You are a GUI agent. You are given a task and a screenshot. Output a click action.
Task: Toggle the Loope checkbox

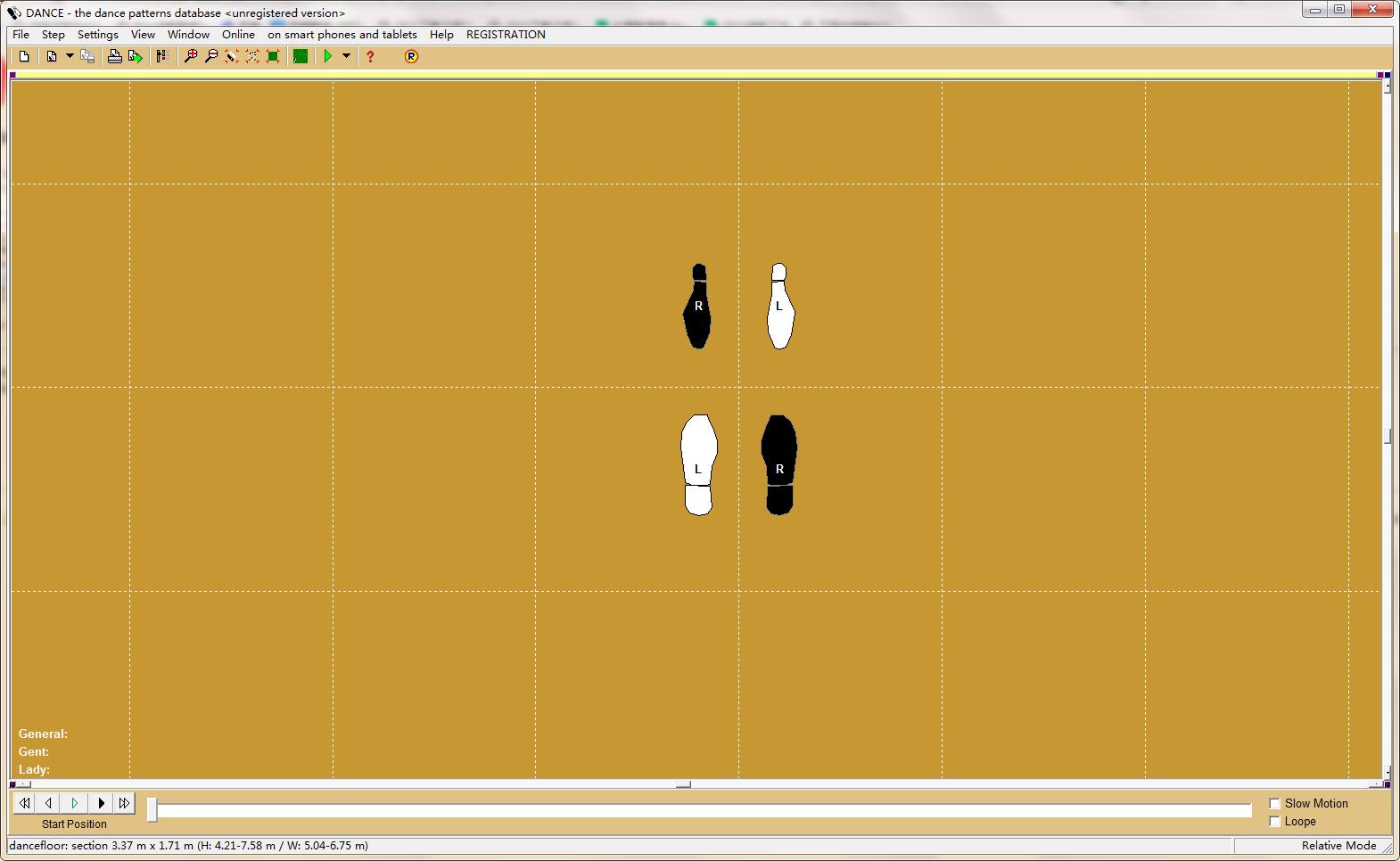(x=1274, y=821)
